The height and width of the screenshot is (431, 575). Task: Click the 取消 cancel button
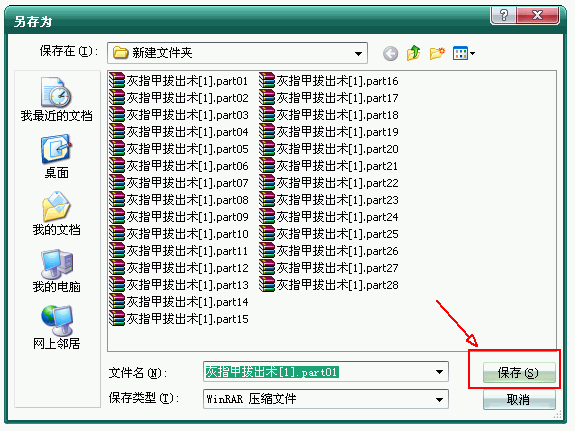tap(519, 399)
